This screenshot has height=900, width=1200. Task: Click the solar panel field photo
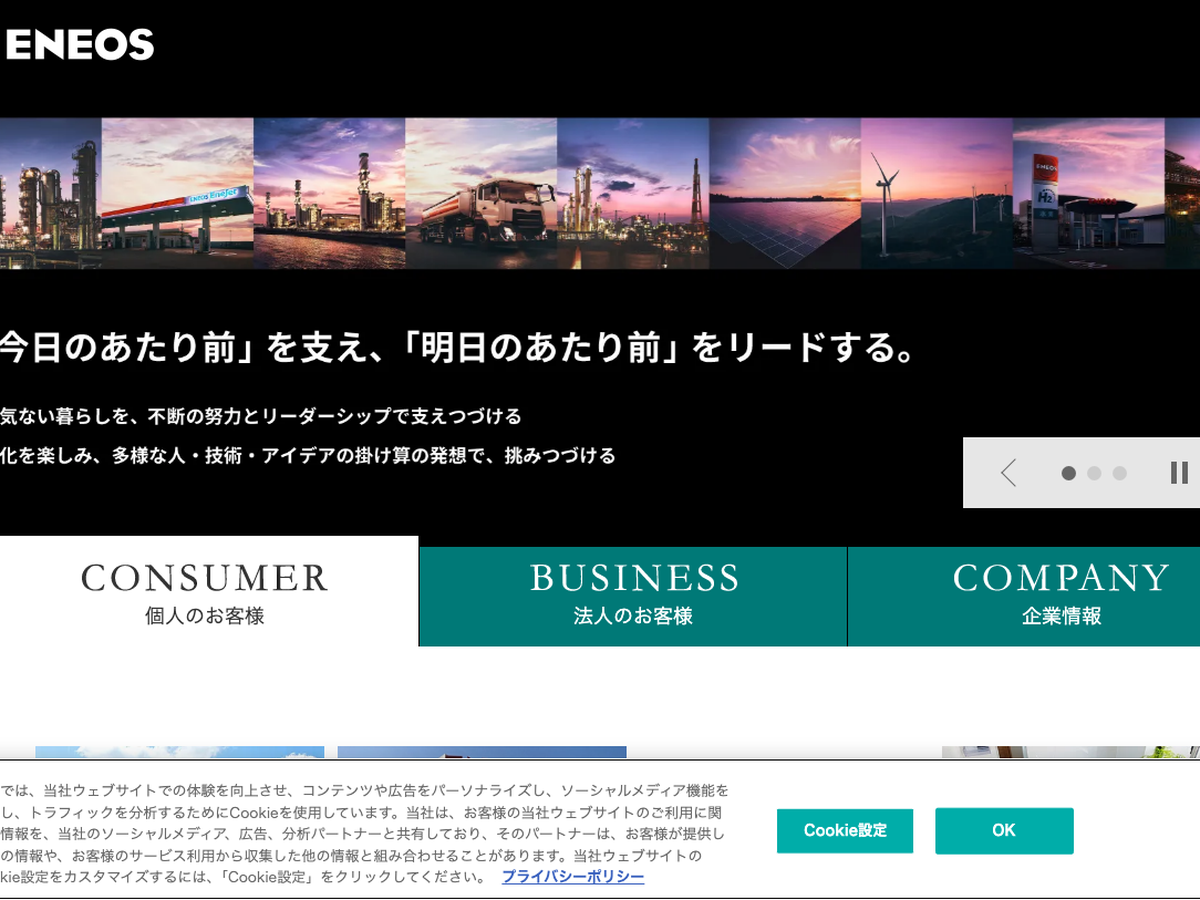point(785,194)
